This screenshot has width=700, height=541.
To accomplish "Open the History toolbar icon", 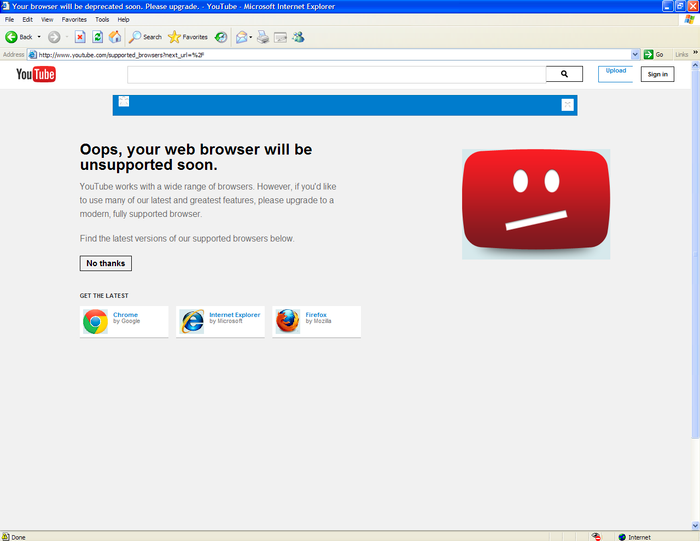I will [x=220, y=37].
